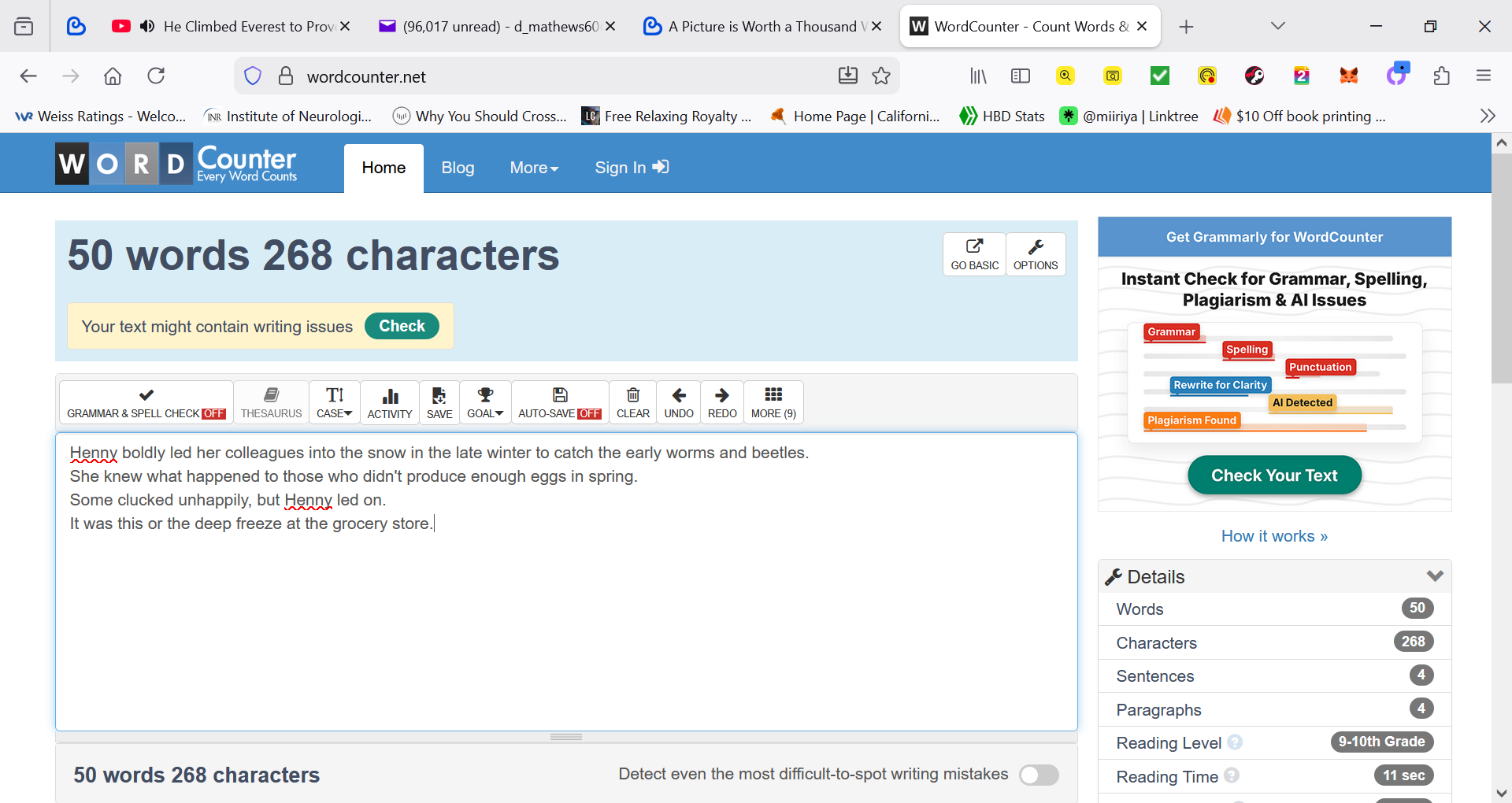Click the green checkmark extension icon

point(1160,76)
